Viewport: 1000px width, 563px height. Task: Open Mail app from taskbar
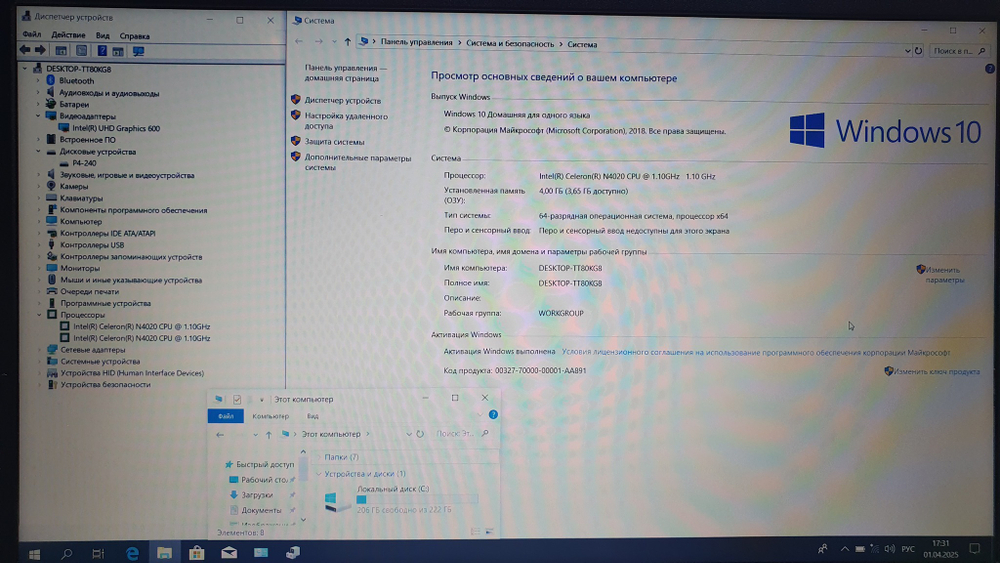(x=229, y=553)
